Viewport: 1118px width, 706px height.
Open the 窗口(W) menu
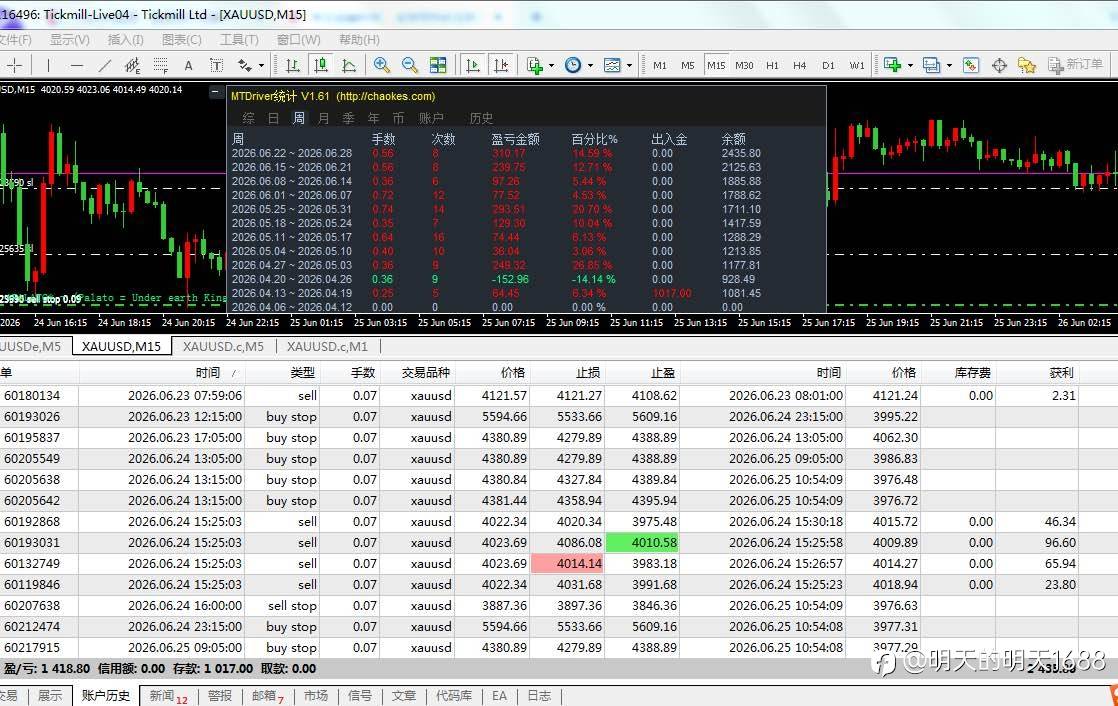299,40
